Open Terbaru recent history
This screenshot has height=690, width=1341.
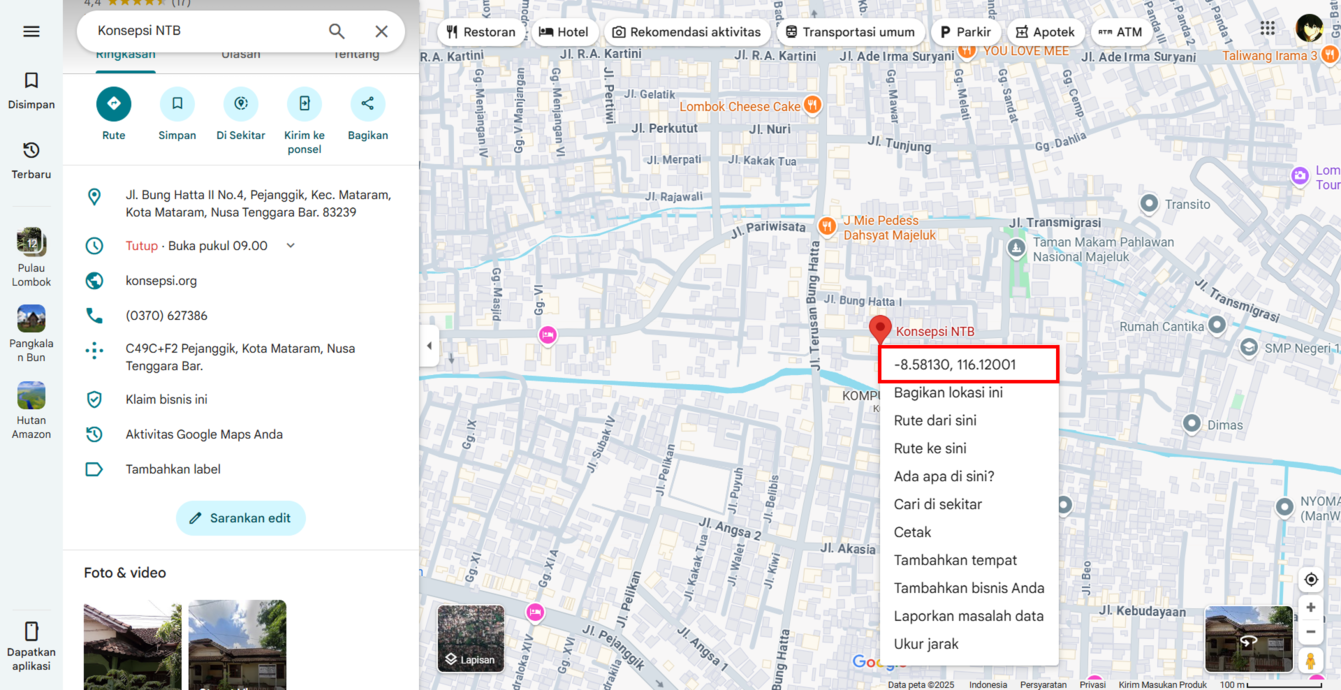click(x=31, y=160)
